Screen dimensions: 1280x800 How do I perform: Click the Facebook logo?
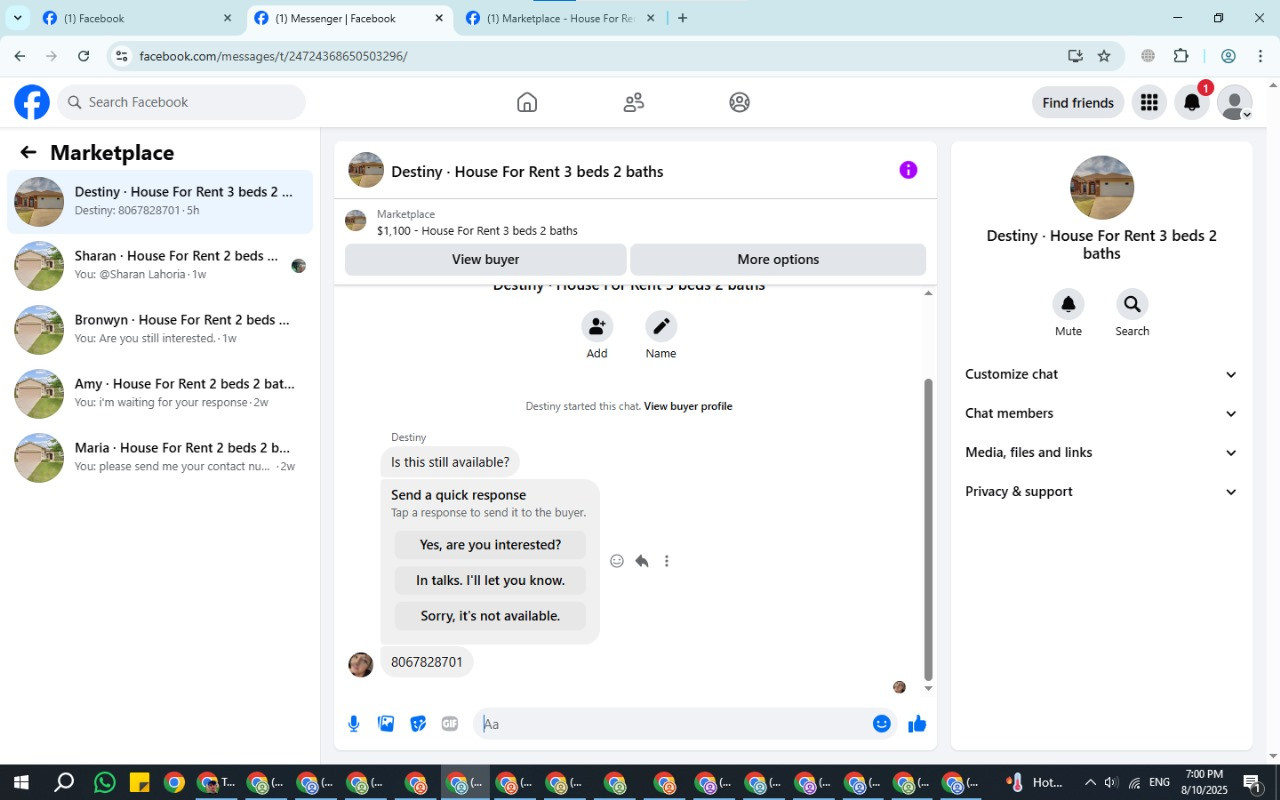[x=32, y=102]
